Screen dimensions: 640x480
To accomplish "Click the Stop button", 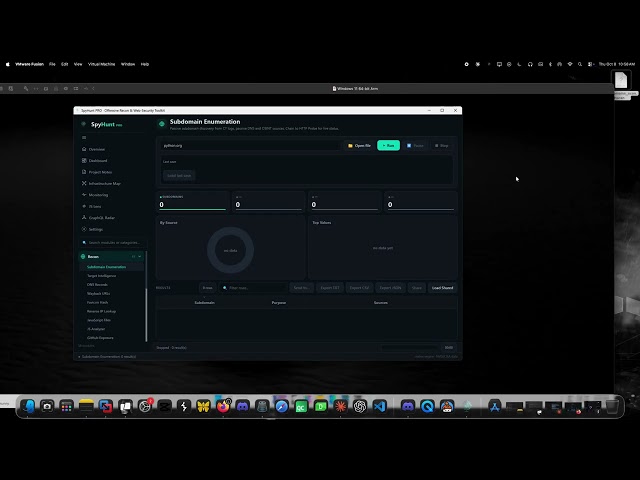I will tap(442, 145).
